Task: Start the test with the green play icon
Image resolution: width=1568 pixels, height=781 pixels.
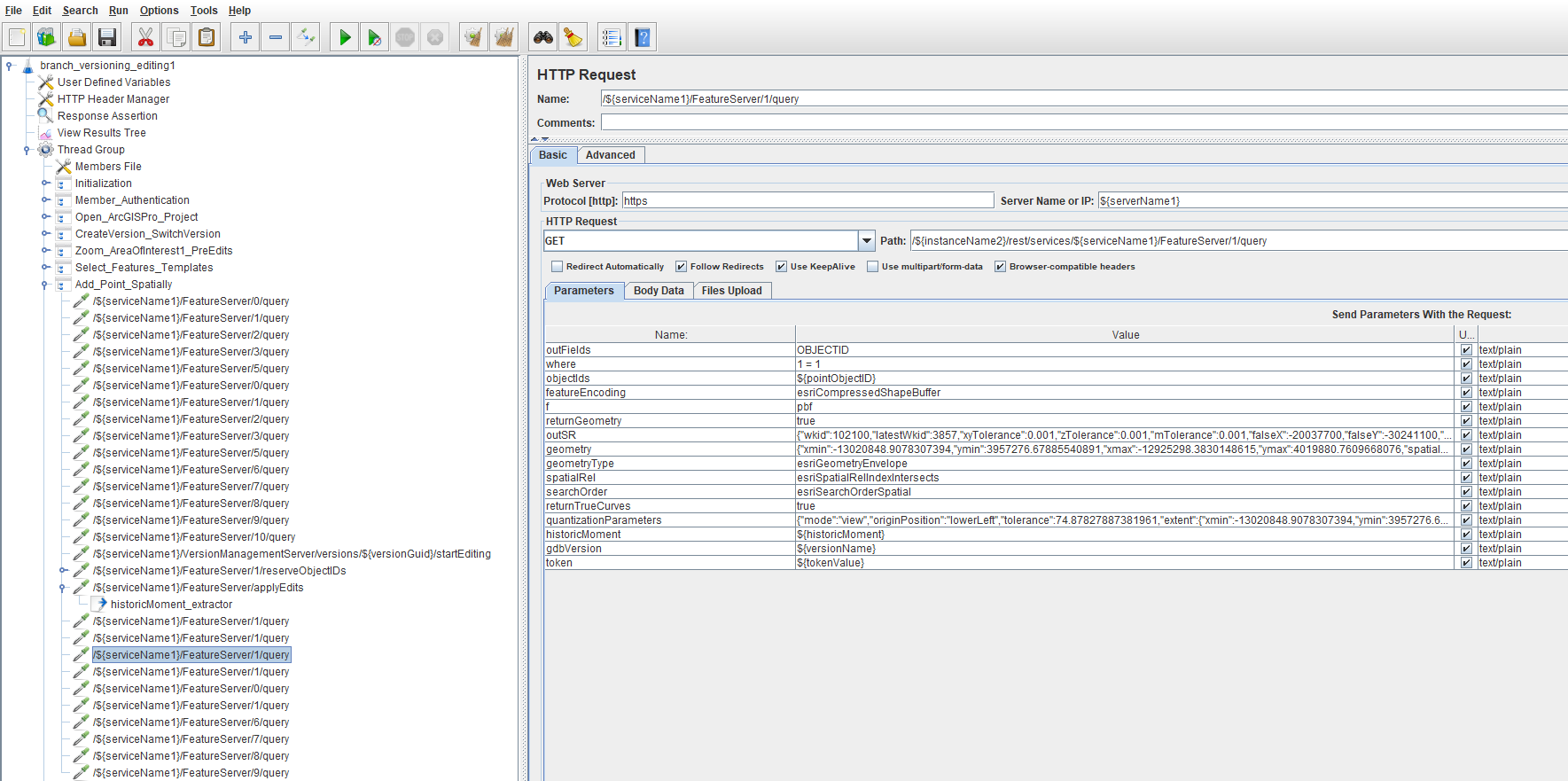Action: 345,37
